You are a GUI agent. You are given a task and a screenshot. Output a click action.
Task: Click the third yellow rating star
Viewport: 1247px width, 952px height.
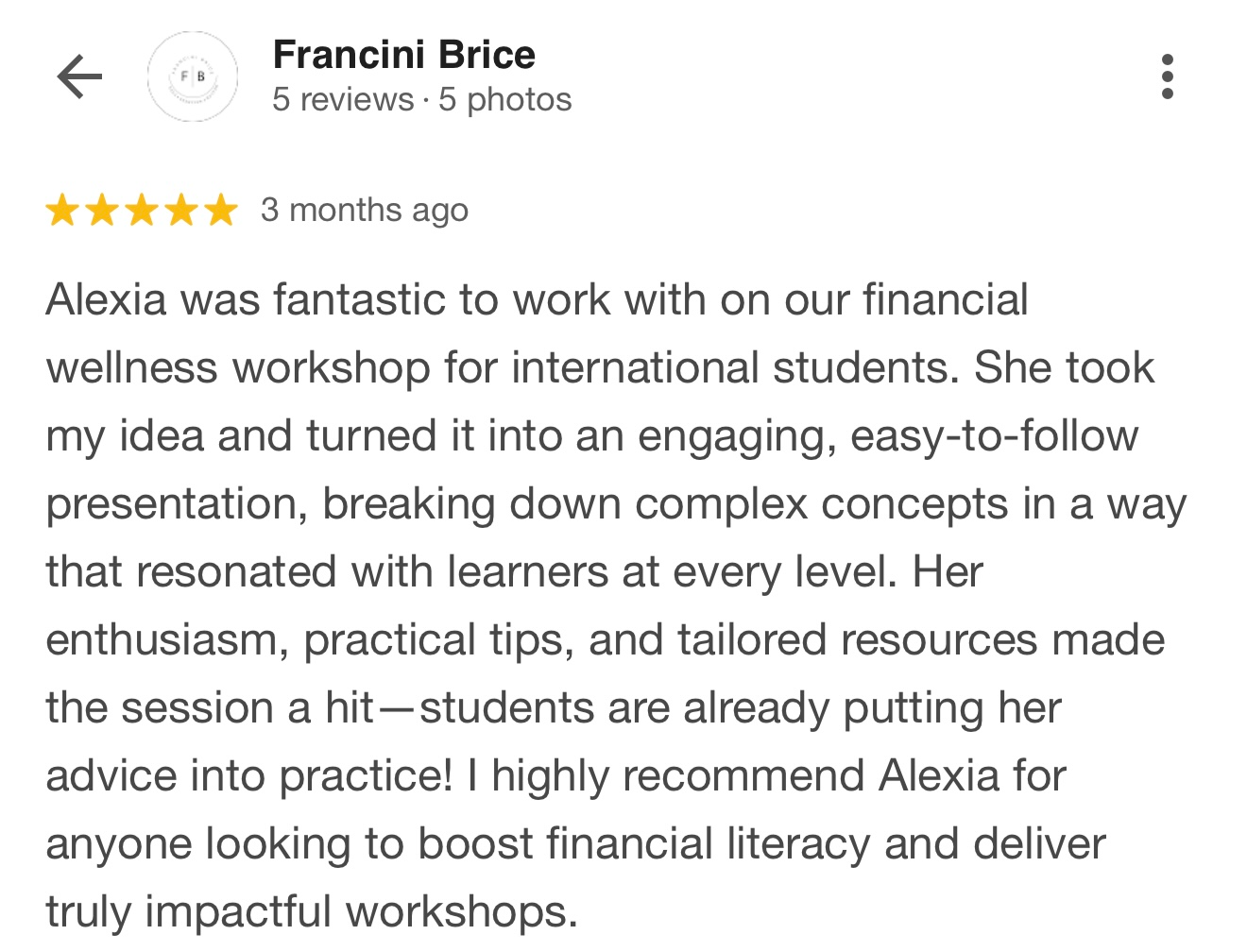[x=142, y=210]
